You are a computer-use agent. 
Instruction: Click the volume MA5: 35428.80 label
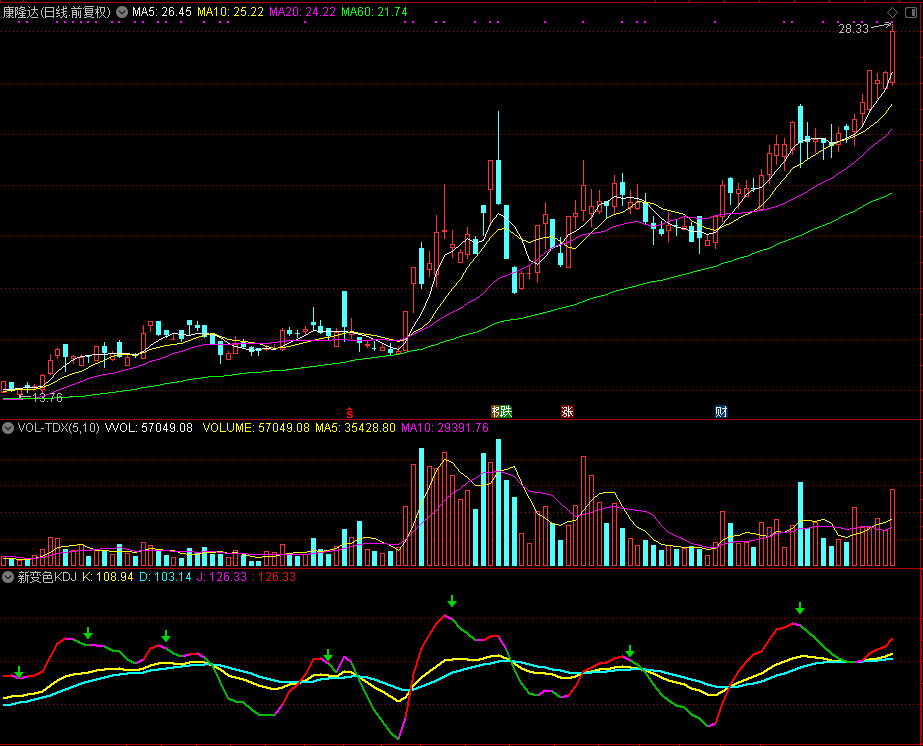(355, 428)
